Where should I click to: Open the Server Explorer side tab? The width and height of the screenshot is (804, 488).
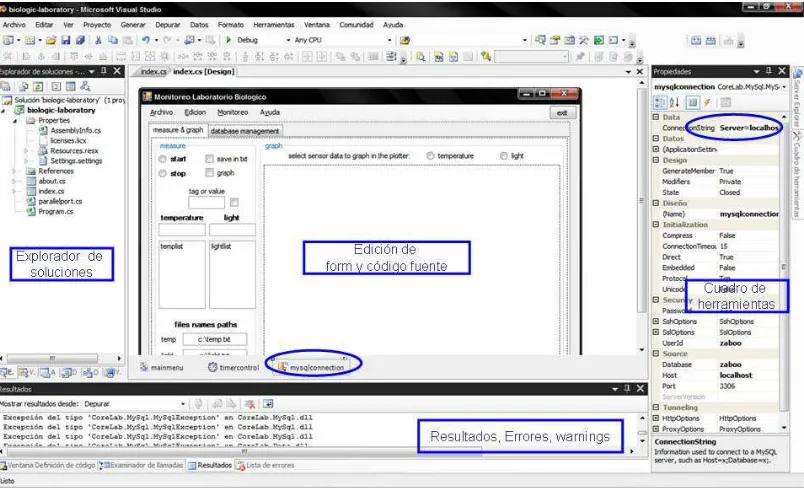click(x=797, y=97)
